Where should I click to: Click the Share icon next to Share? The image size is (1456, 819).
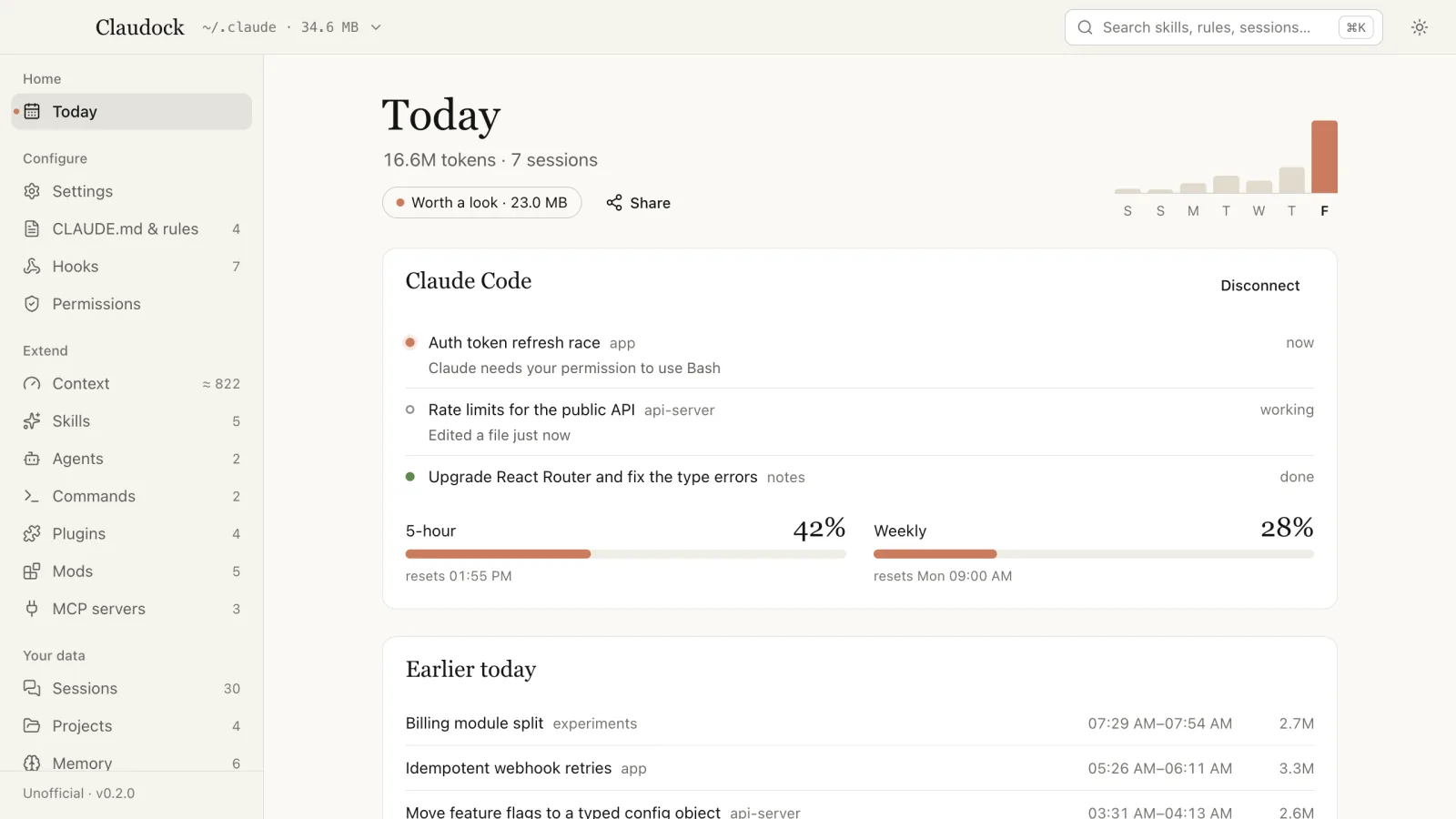[x=614, y=202]
